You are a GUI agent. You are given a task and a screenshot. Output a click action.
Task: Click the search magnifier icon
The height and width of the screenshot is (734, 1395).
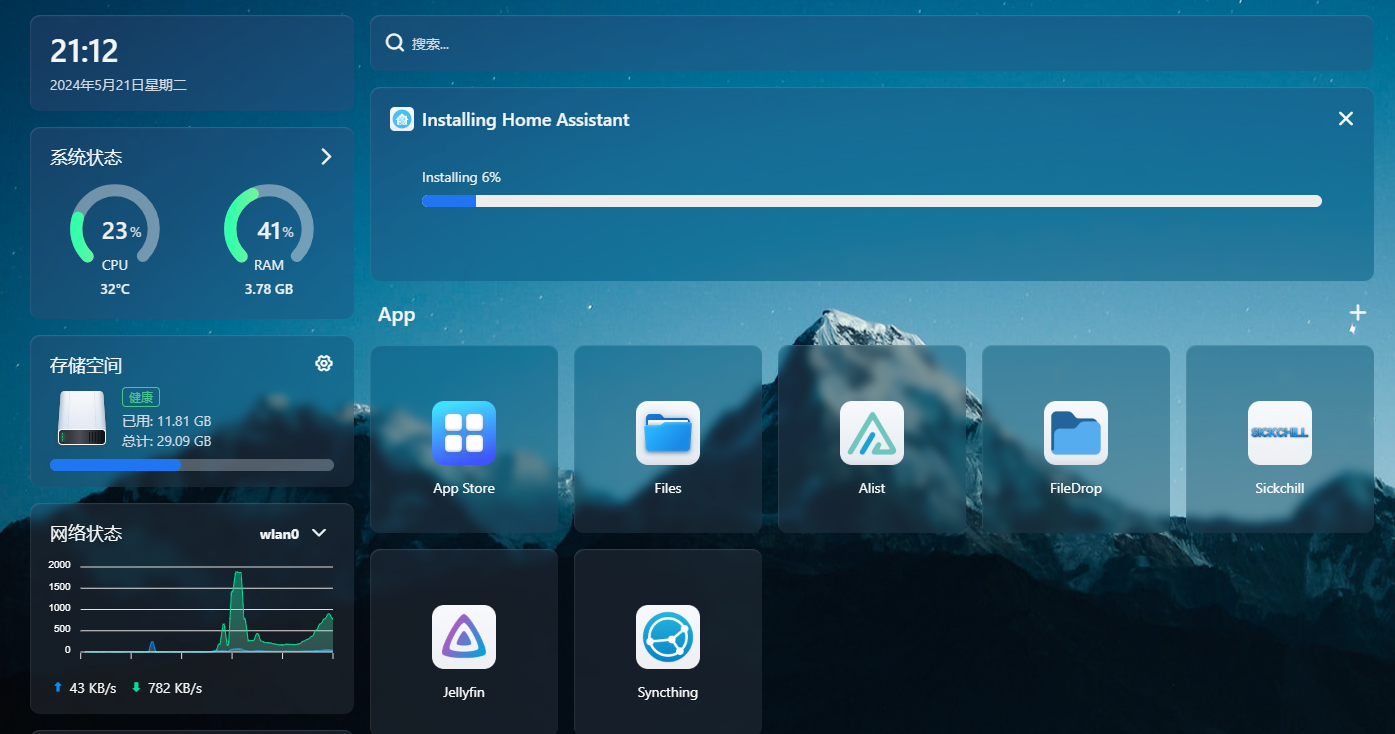coord(395,43)
